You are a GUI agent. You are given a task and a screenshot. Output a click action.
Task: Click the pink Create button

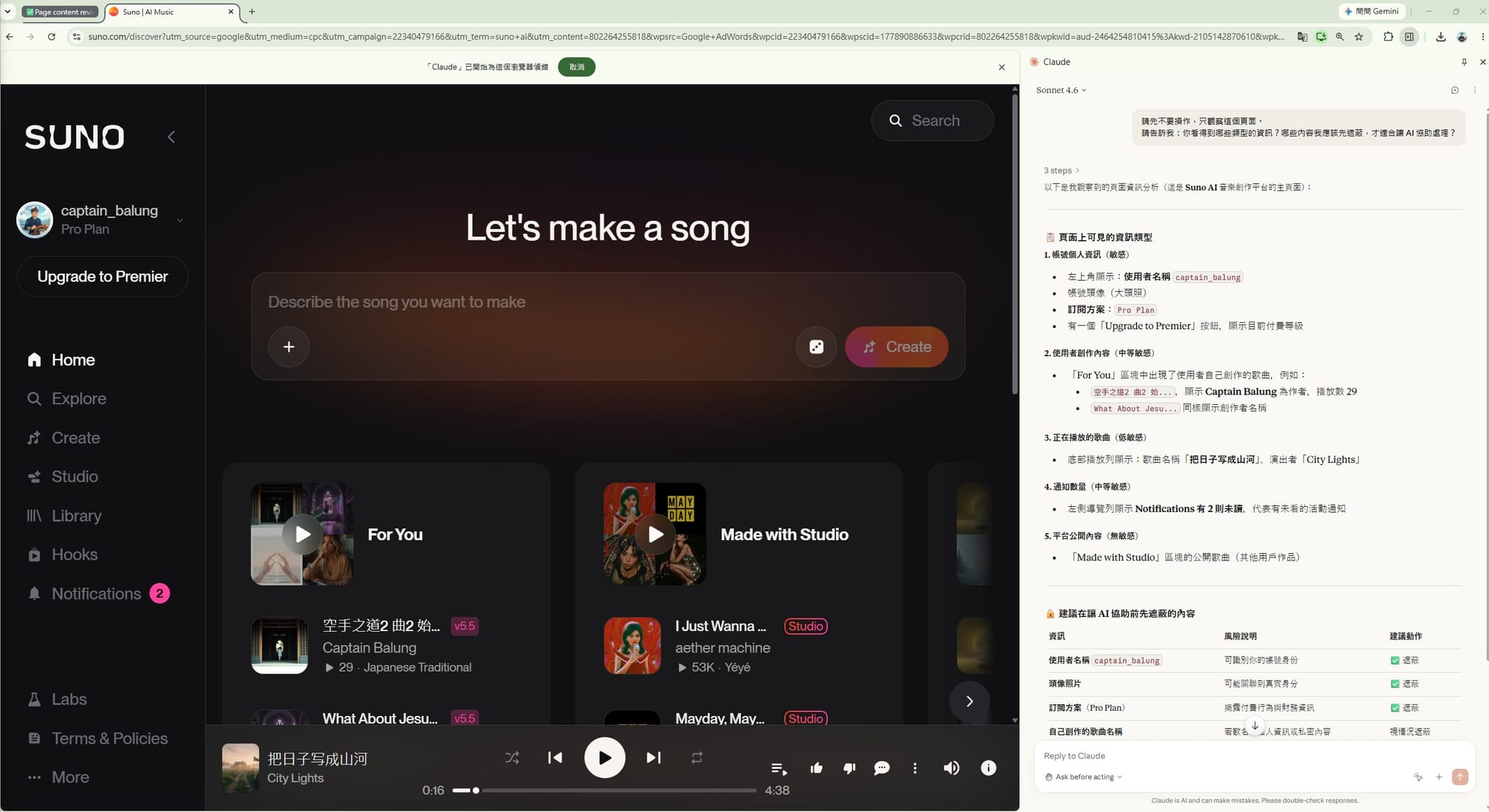point(896,347)
